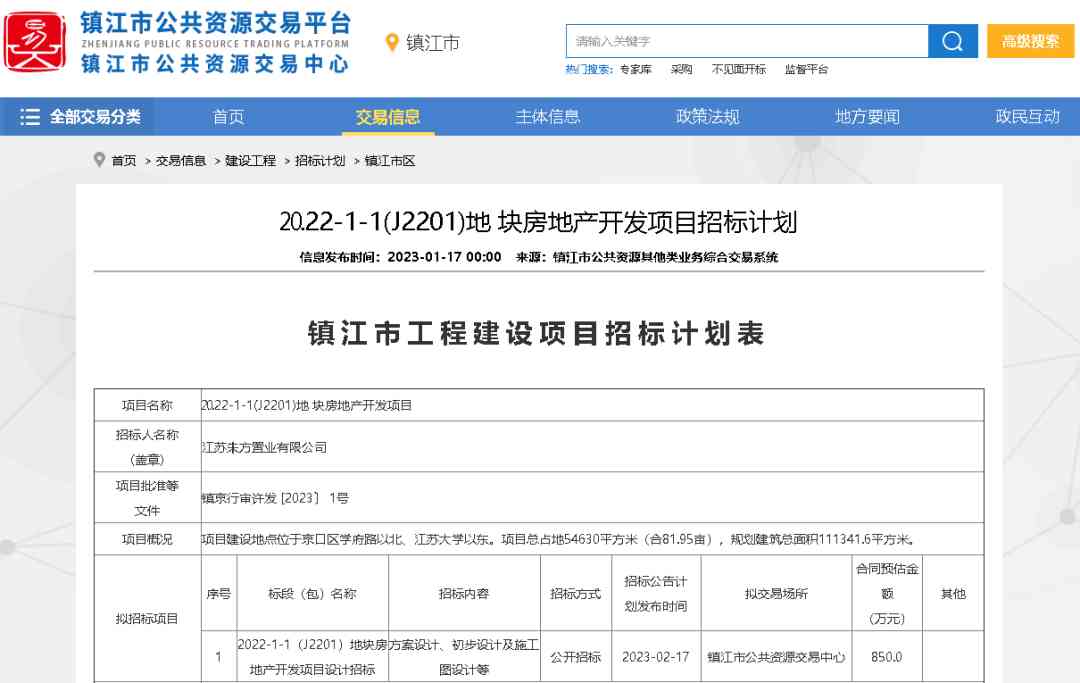Screen dimensions: 1080x683
Task: Click the 专家库 hot search link
Action: pyautogui.click(x=635, y=70)
